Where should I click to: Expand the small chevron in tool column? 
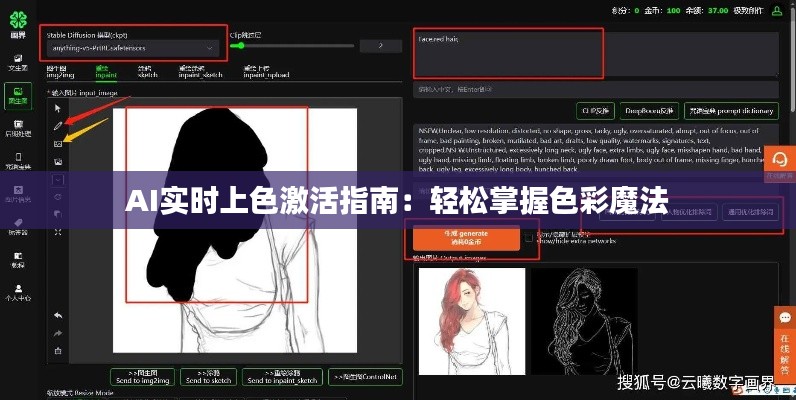[x=58, y=179]
